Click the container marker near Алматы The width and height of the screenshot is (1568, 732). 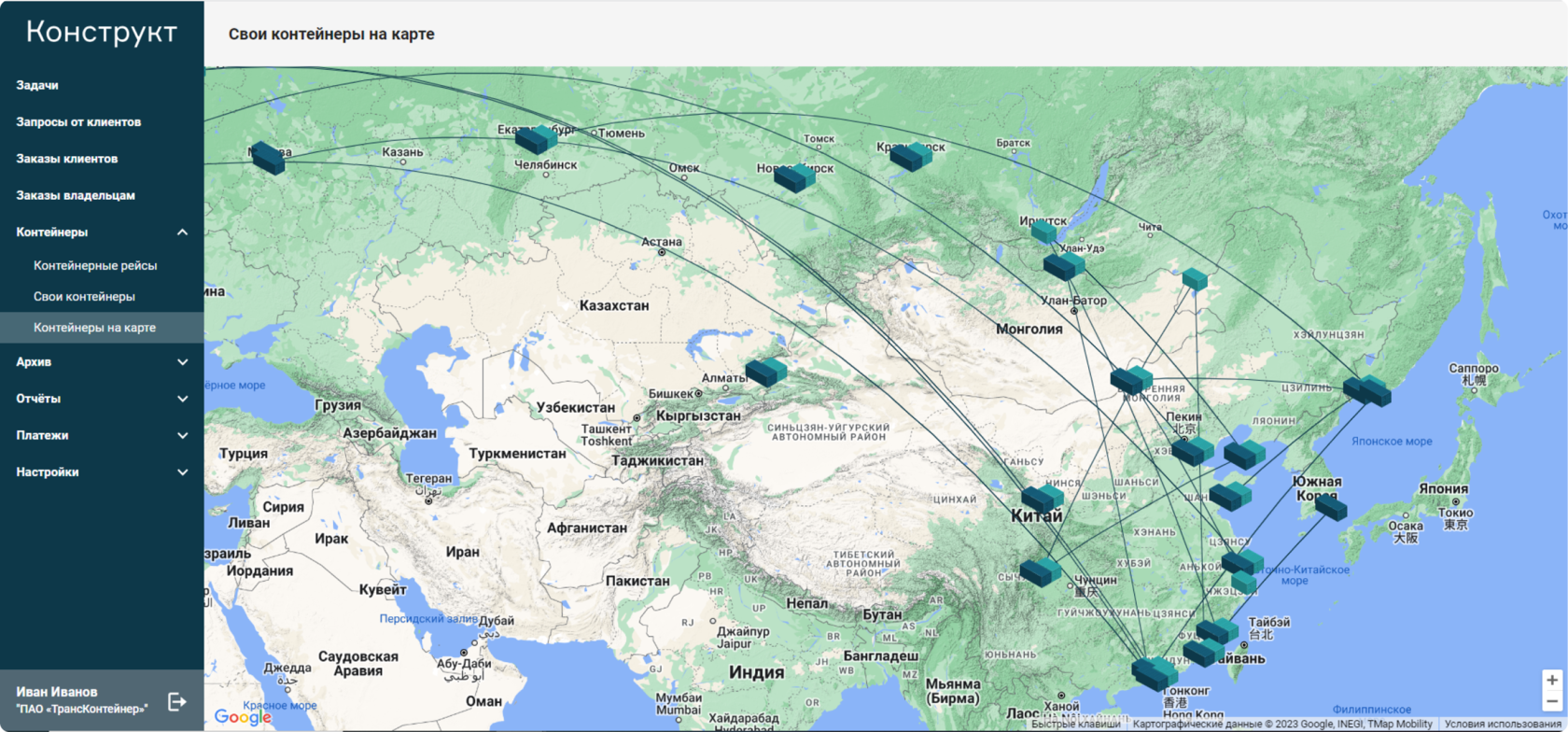pos(766,372)
